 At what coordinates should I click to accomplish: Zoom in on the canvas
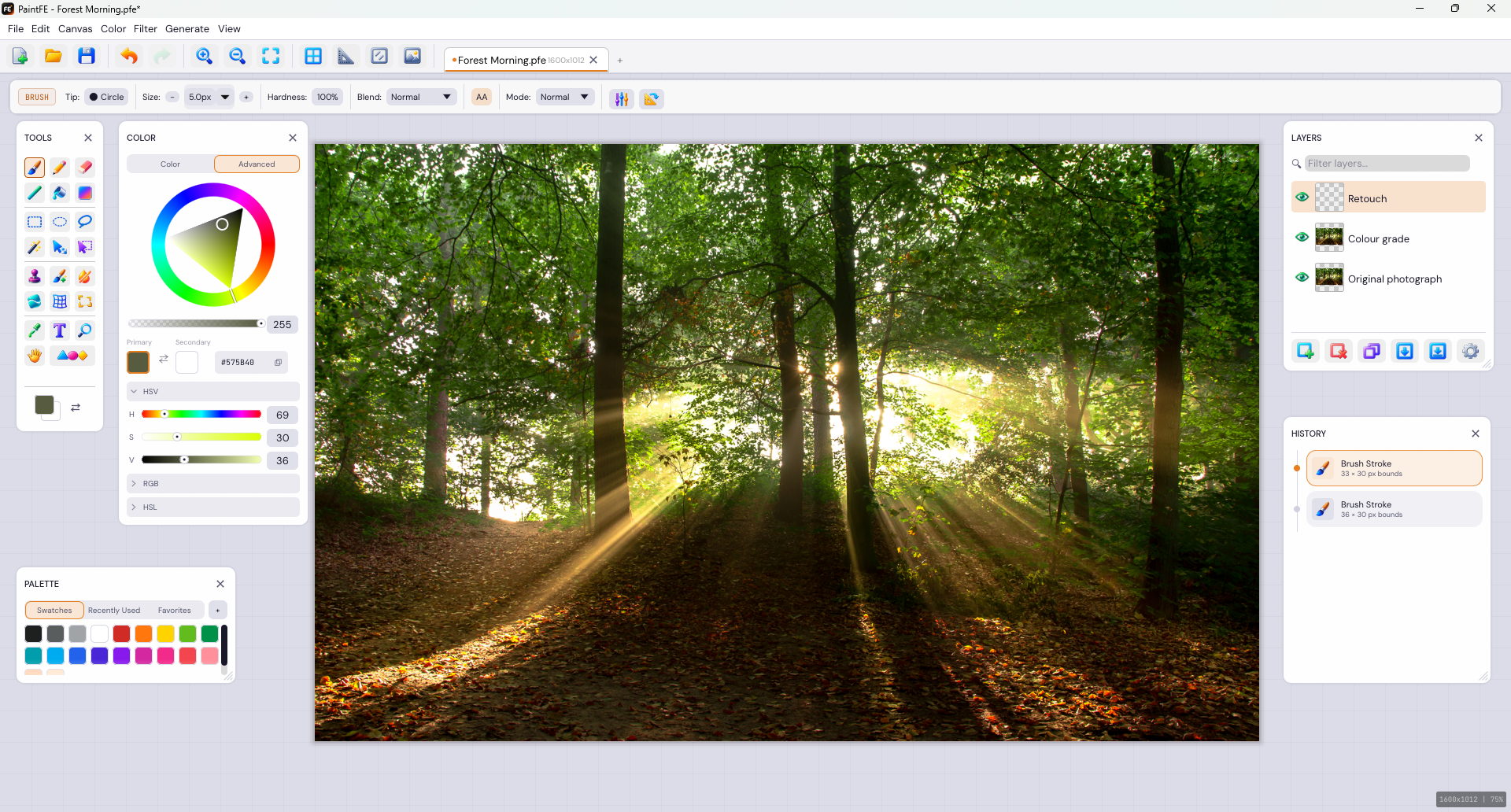204,56
